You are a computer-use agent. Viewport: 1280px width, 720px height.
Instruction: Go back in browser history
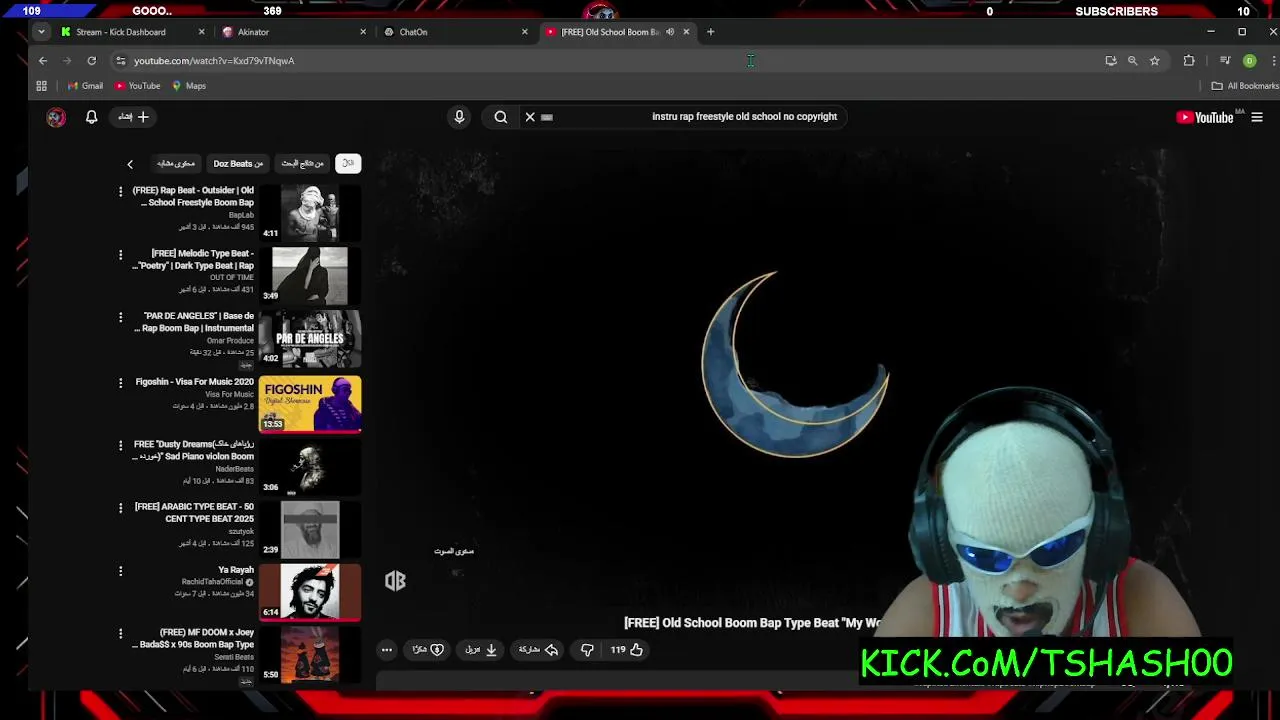pyautogui.click(x=43, y=61)
